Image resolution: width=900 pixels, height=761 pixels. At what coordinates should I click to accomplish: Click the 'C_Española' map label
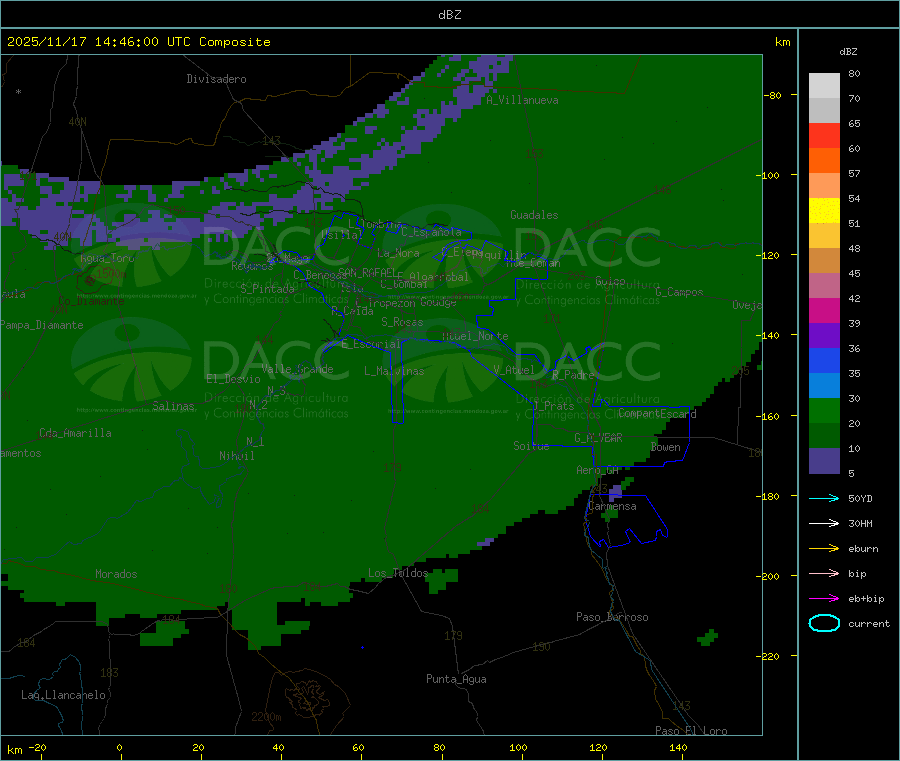(431, 232)
